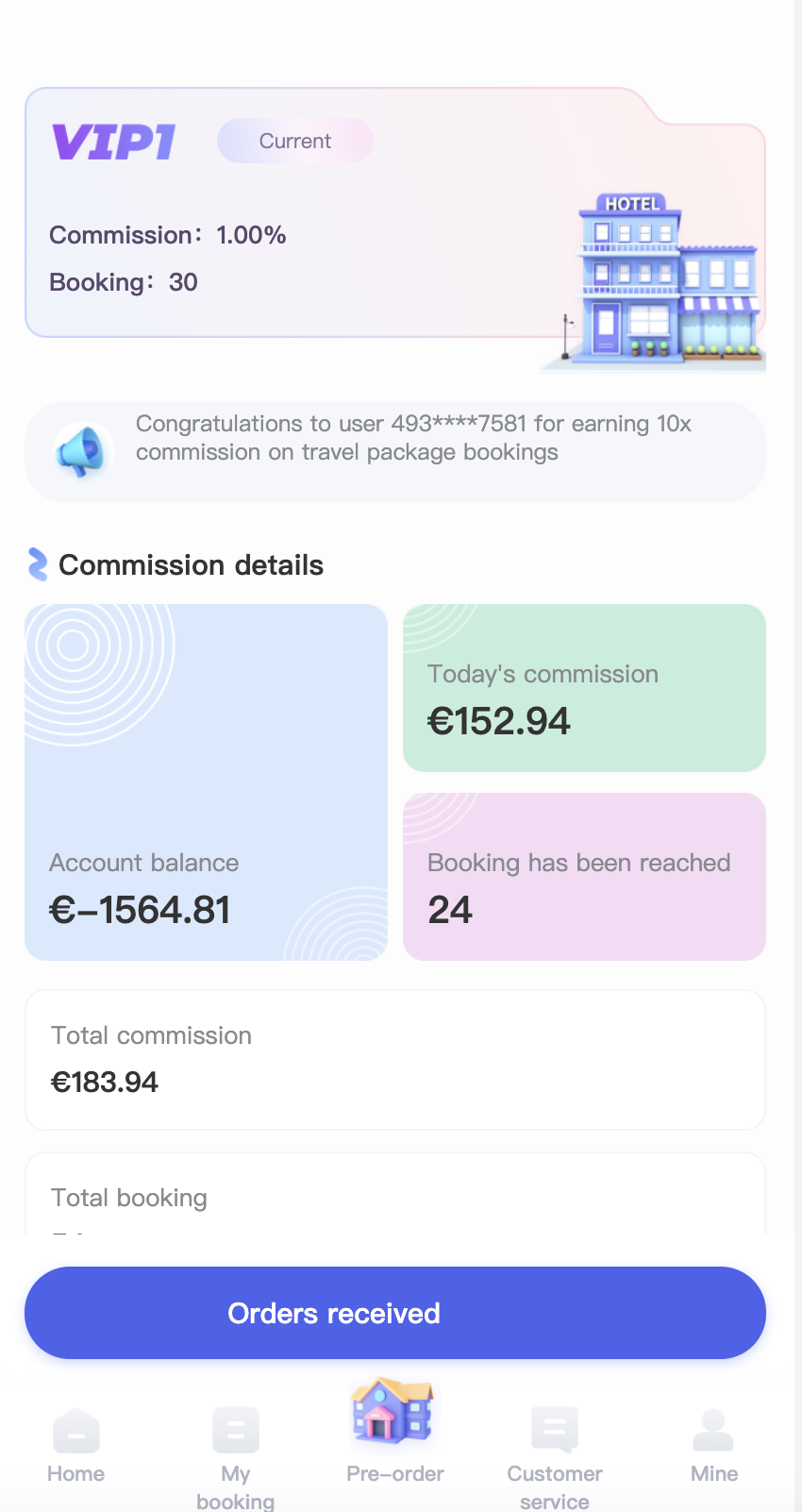Tap the Pre-order house icon
Viewport: 802px width, 1512px height.
click(393, 1412)
